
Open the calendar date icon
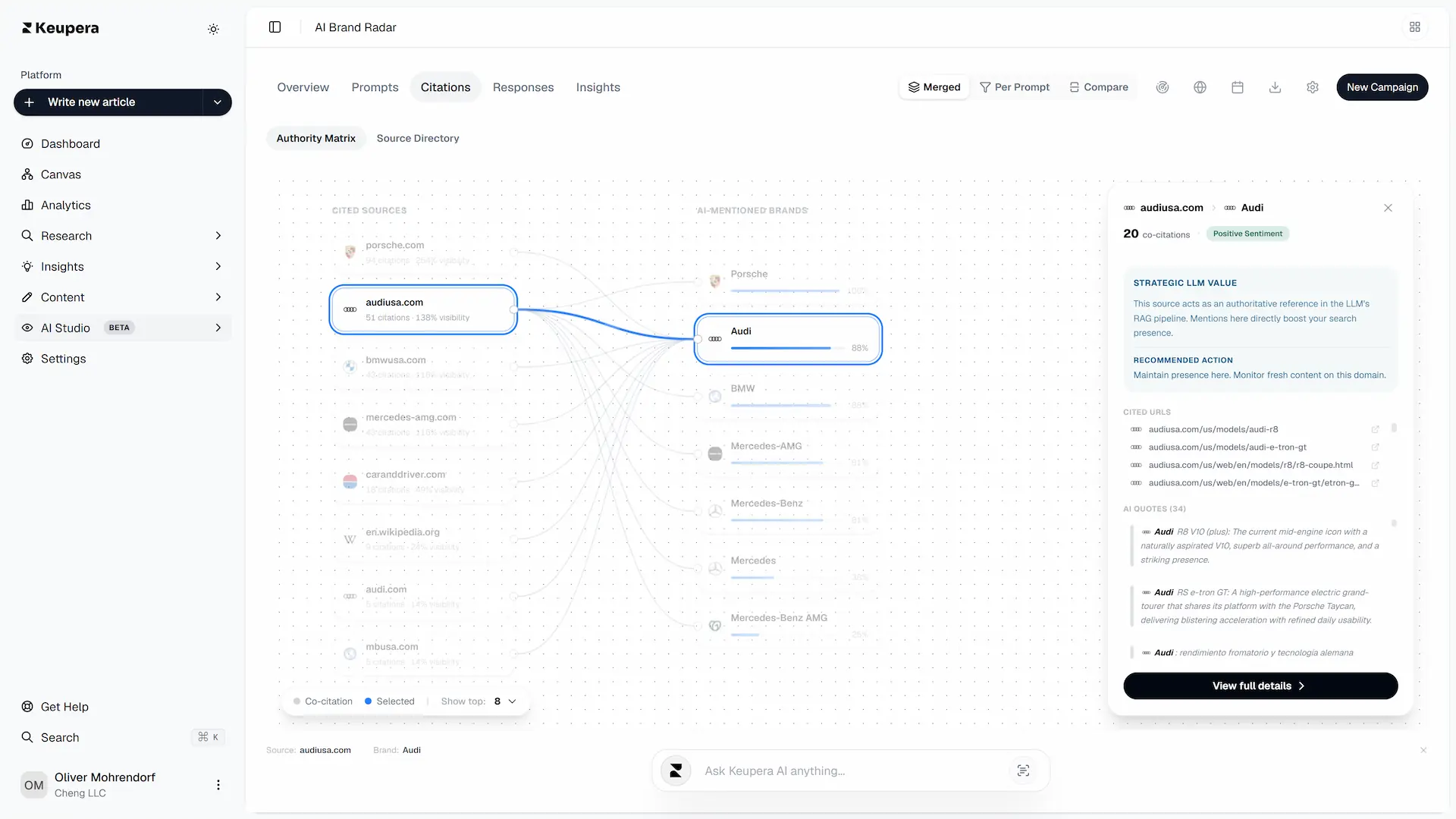click(1238, 87)
